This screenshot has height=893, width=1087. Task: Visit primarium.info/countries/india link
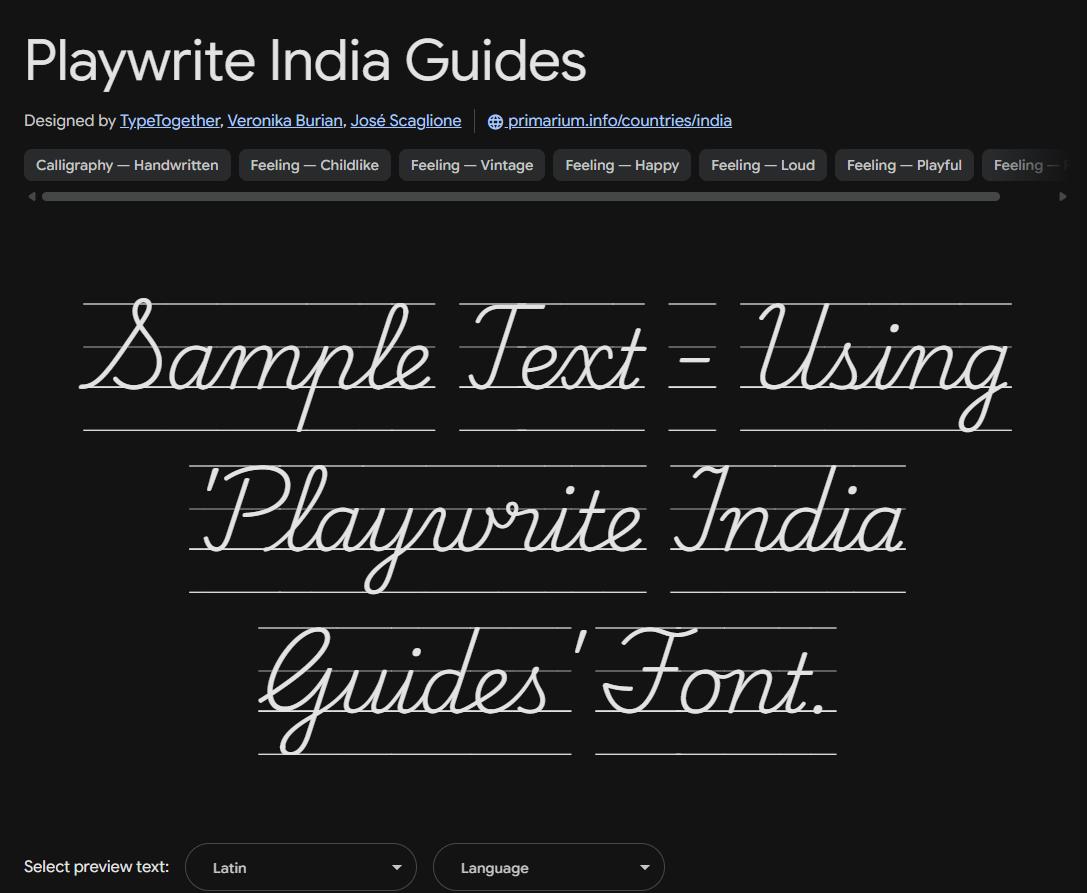(x=619, y=121)
